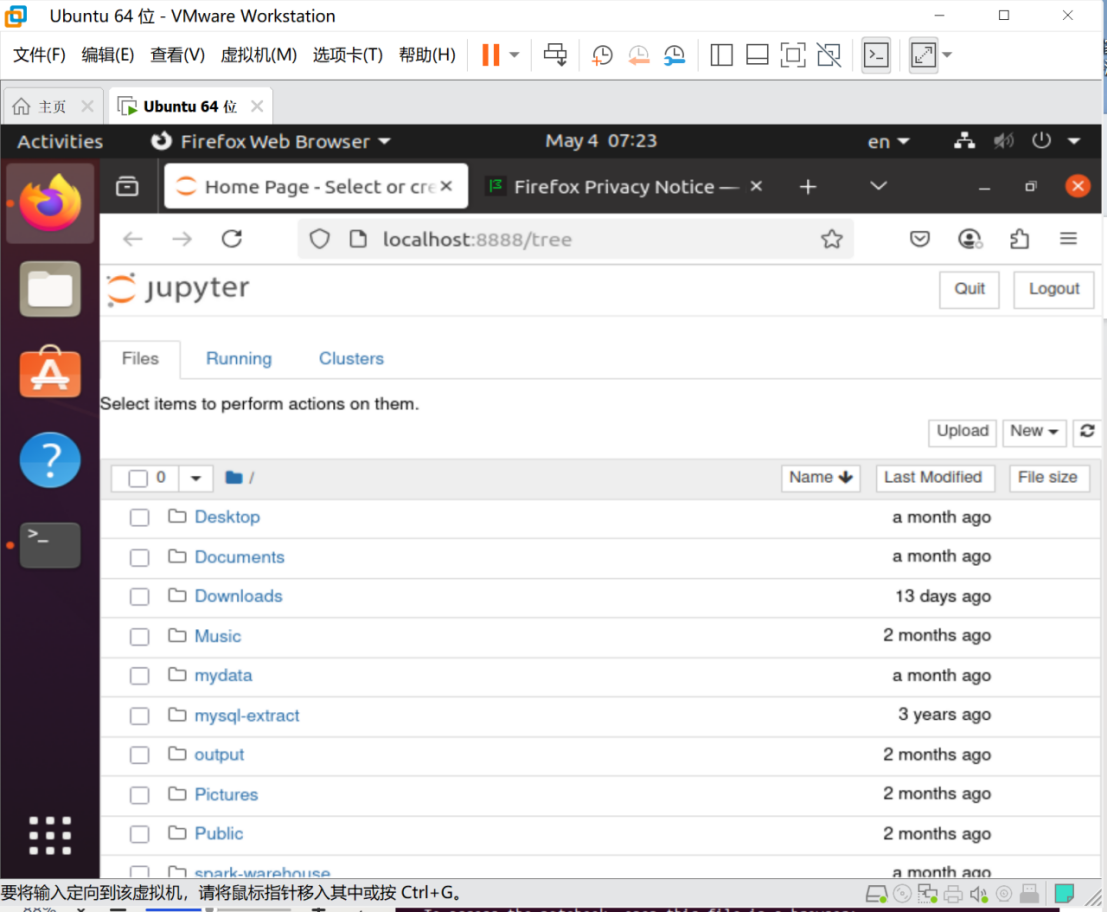Show Applications grid in the dock
The image size is (1108, 913).
50,835
